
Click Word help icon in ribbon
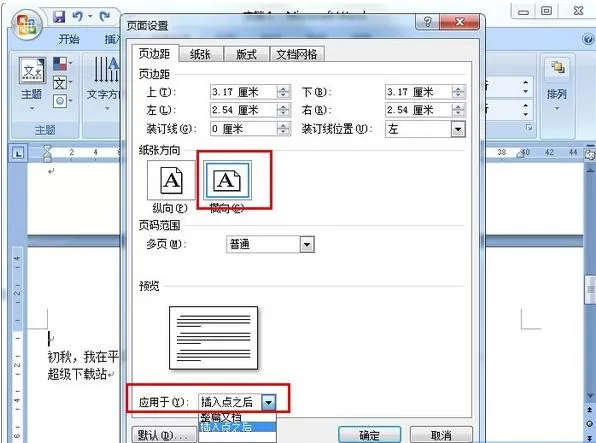[588, 39]
